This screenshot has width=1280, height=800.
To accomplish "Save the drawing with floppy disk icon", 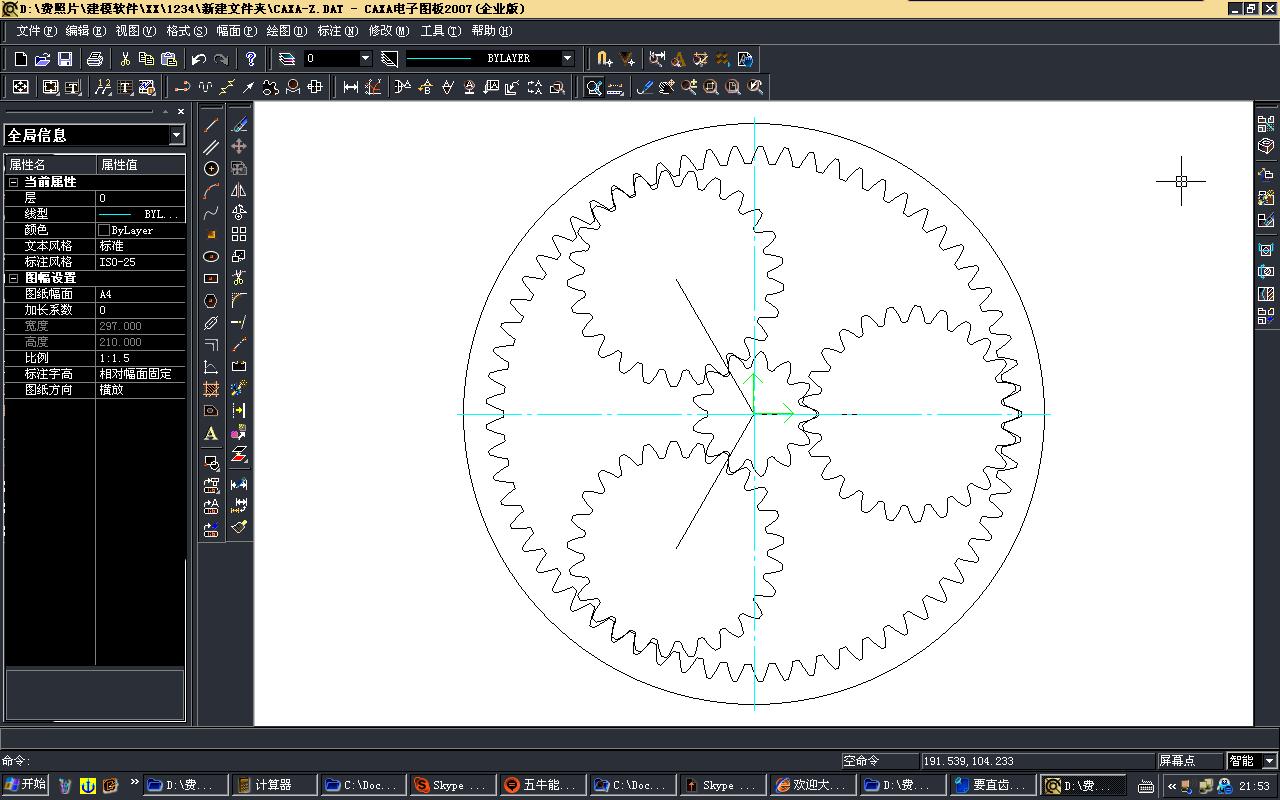I will pos(65,59).
